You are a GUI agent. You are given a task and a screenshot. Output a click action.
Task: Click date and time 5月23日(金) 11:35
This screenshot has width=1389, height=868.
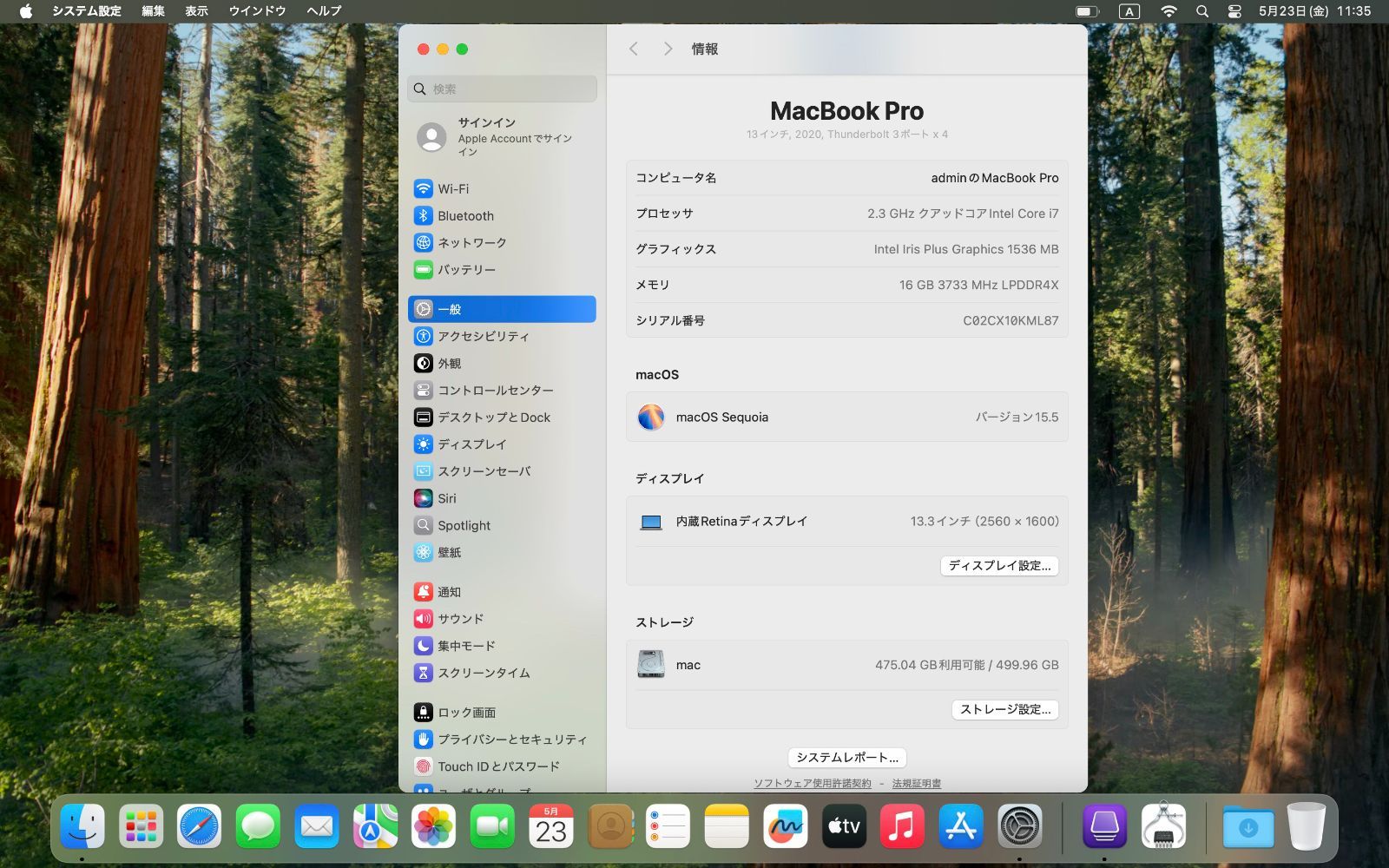tap(1314, 11)
